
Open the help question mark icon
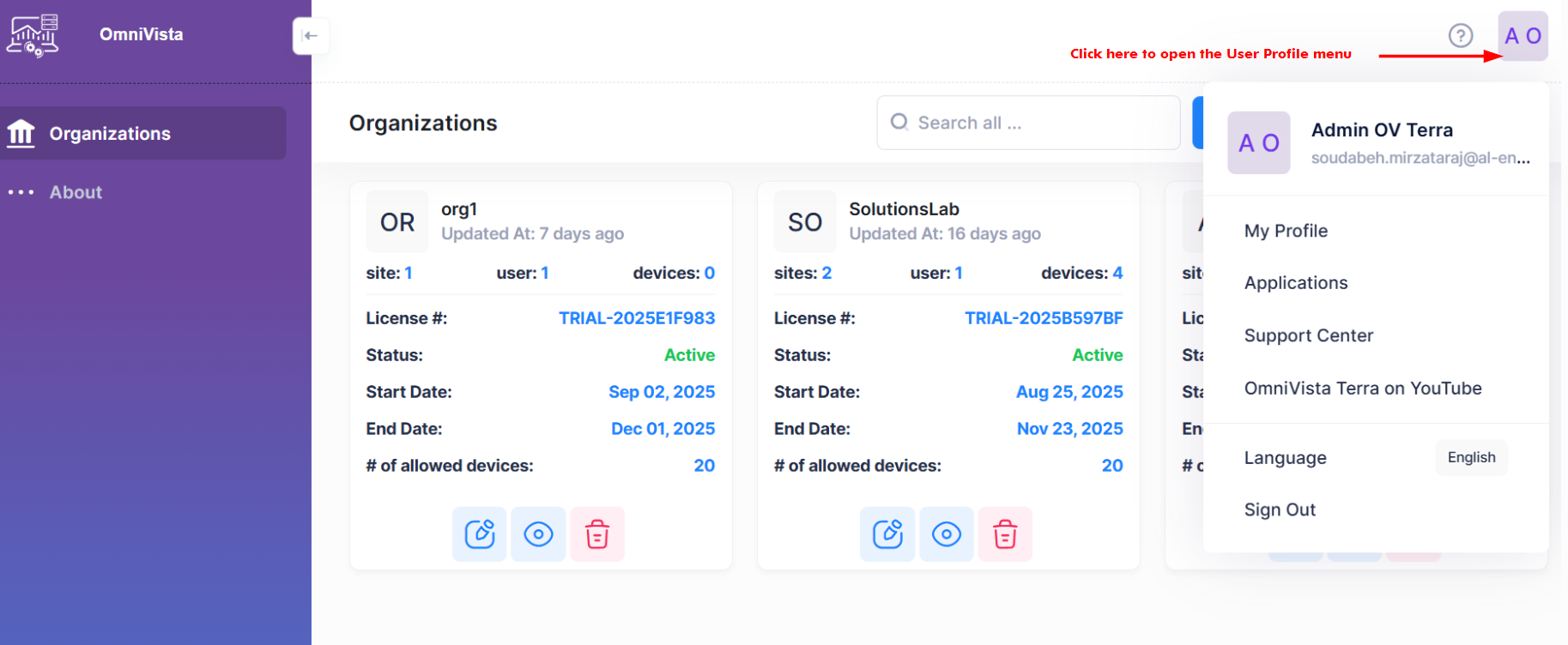(1460, 36)
